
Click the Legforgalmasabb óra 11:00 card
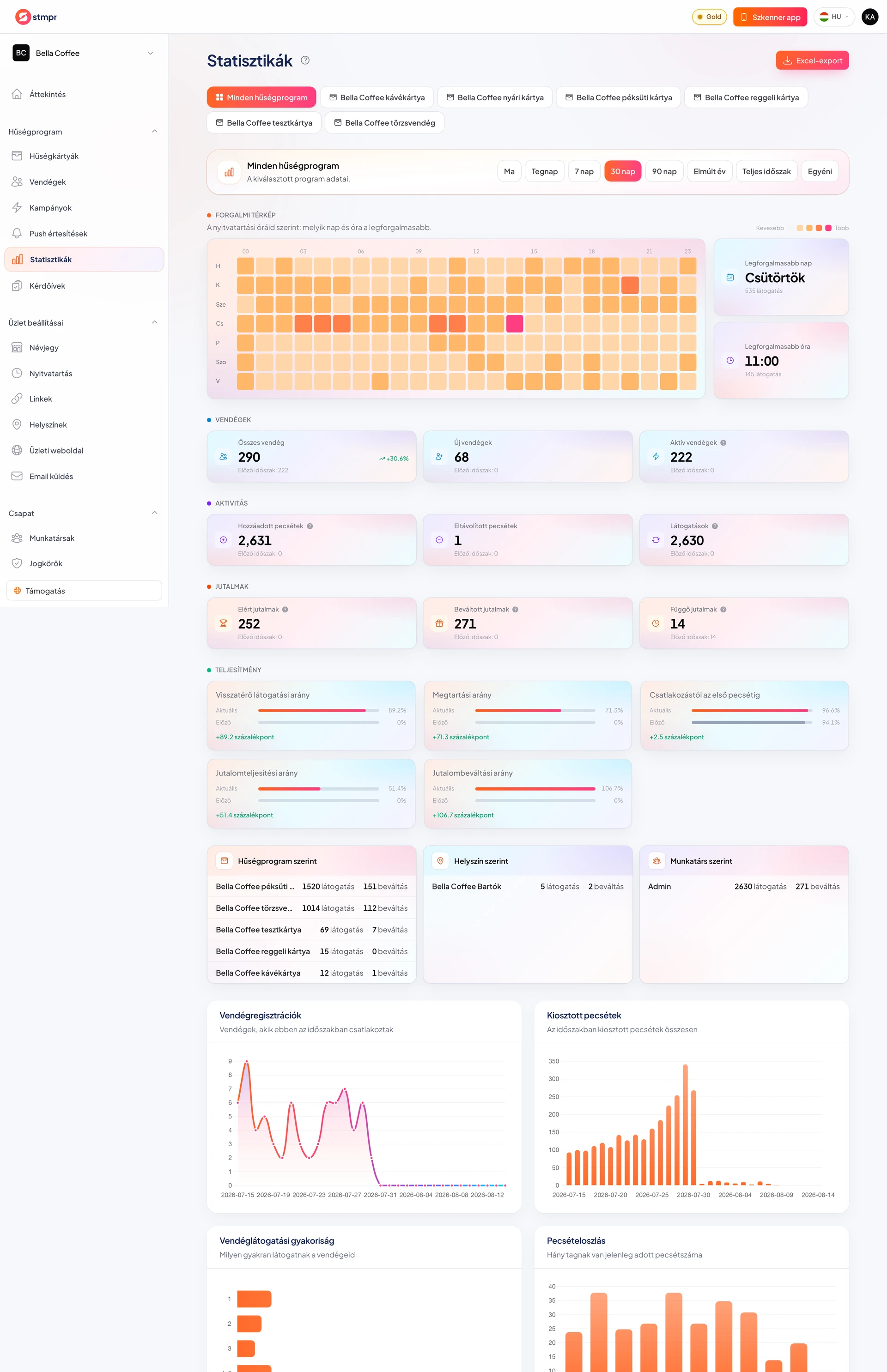781,360
